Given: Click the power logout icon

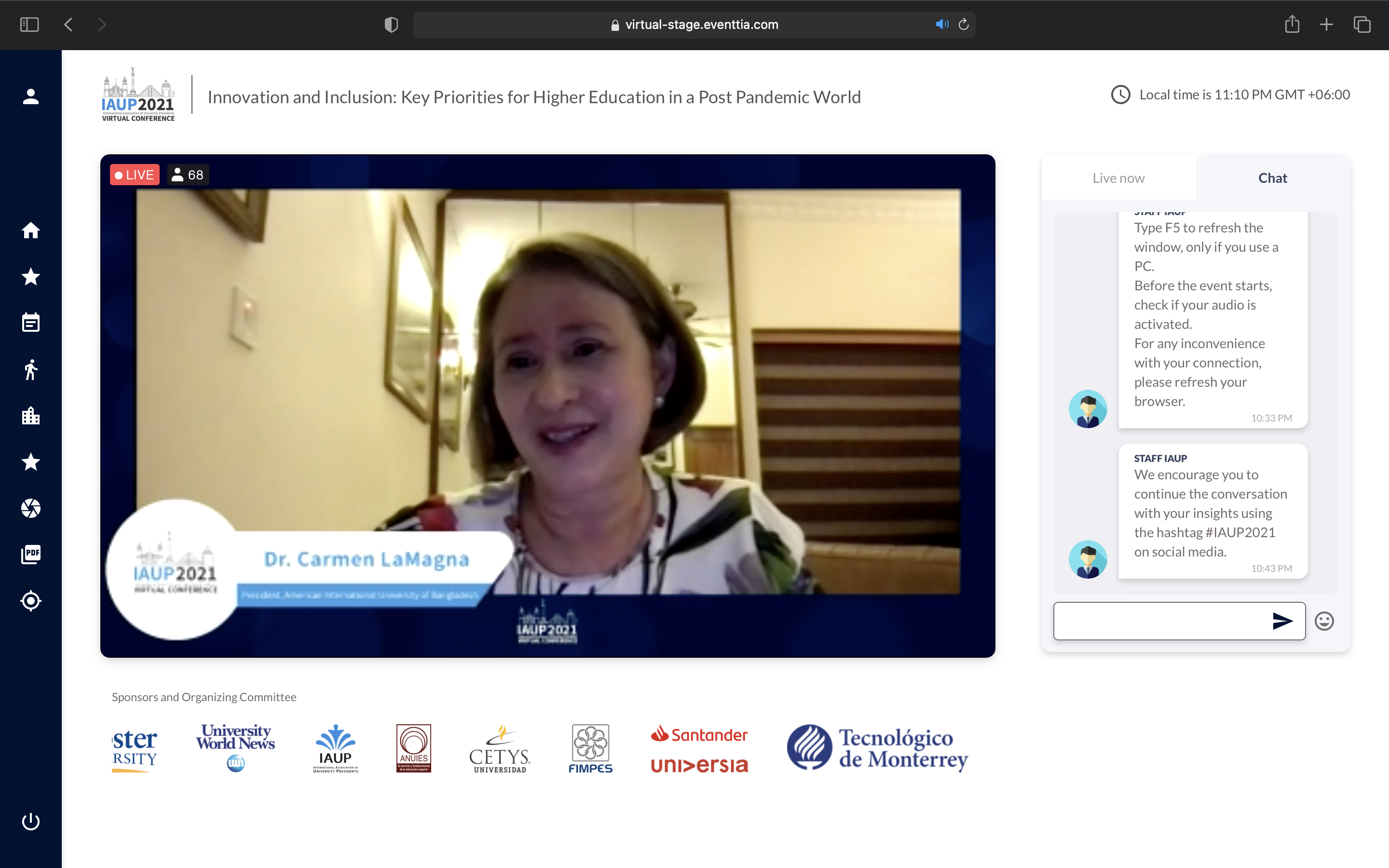Looking at the screenshot, I should (x=30, y=822).
